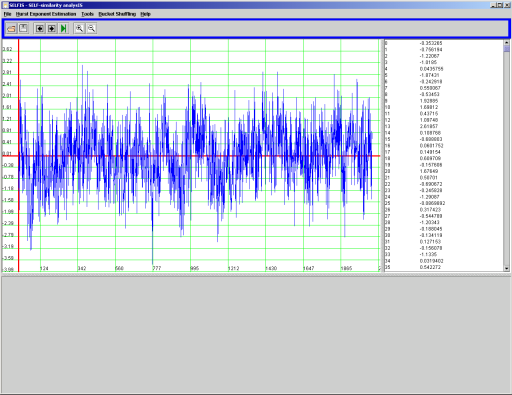Click the left arrow toolbar button
This screenshot has width=512, height=395.
pyautogui.click(x=40, y=29)
